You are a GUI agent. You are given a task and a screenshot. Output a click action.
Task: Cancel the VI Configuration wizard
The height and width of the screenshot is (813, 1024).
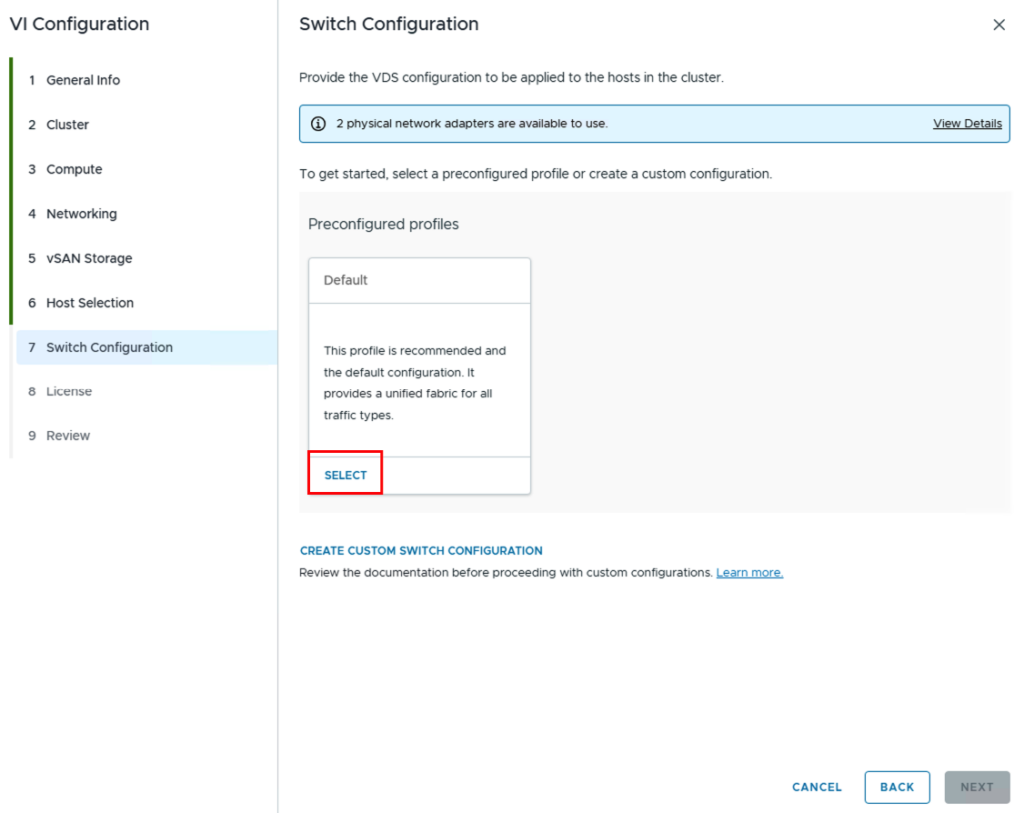(816, 787)
